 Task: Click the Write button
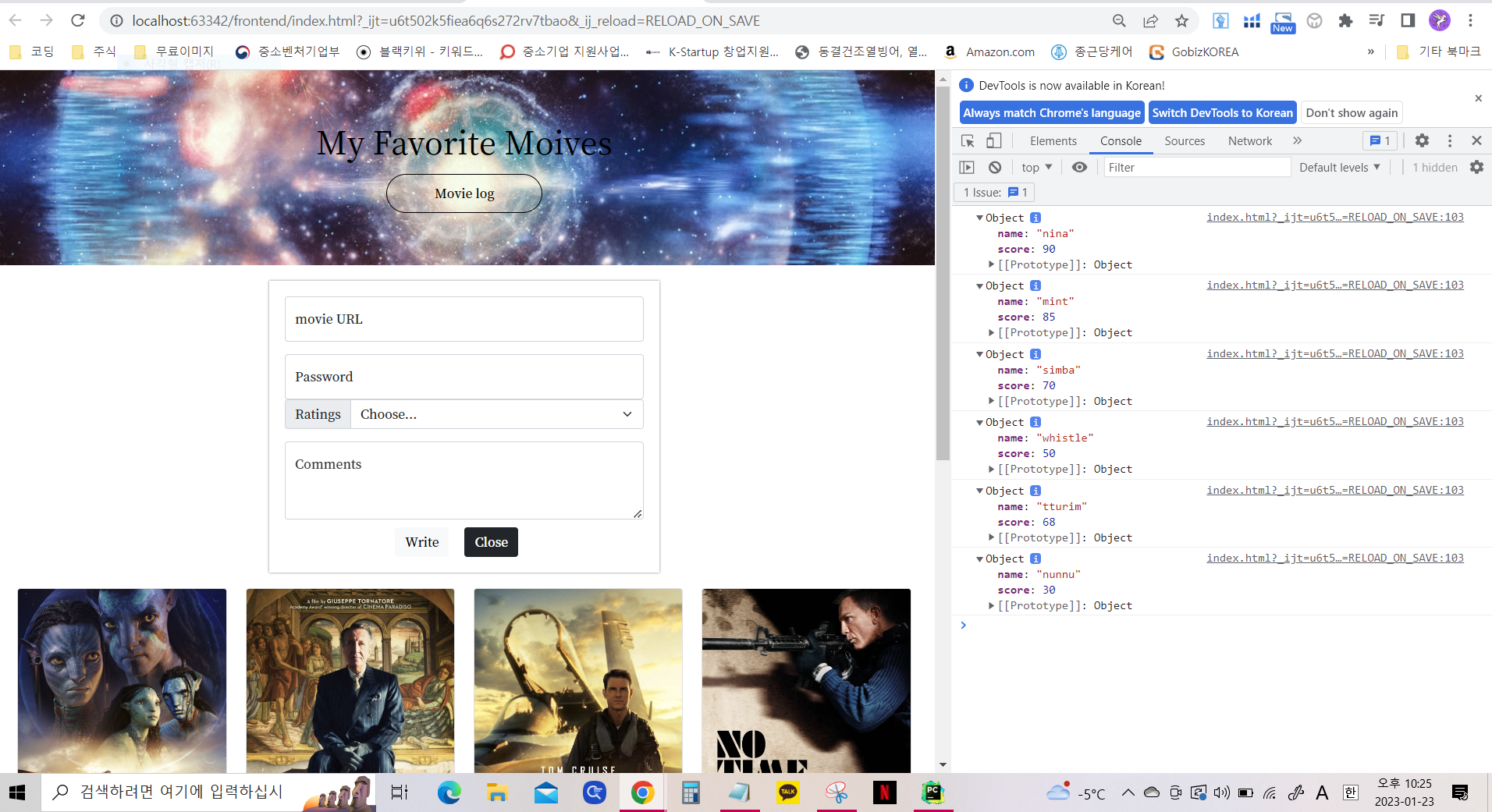(x=422, y=542)
